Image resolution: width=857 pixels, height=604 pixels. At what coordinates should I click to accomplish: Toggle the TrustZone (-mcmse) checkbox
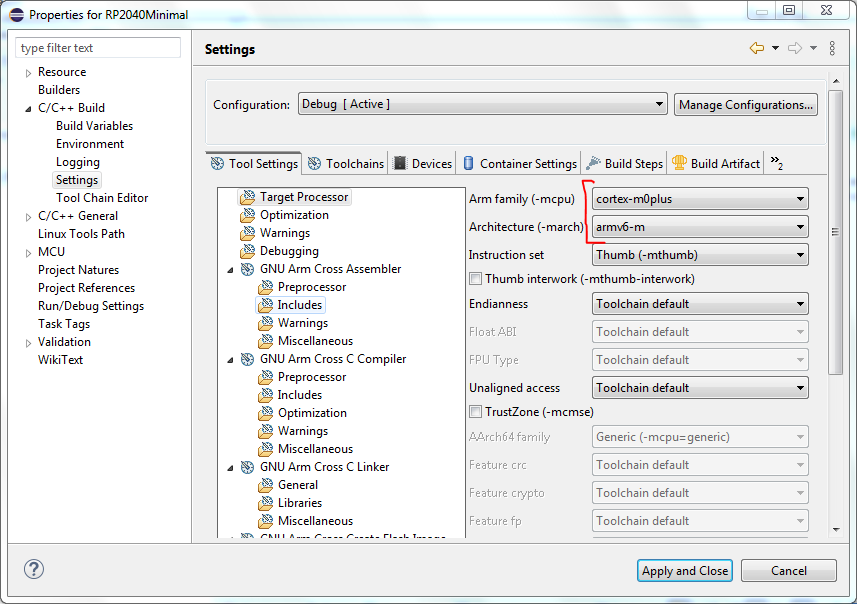(476, 411)
